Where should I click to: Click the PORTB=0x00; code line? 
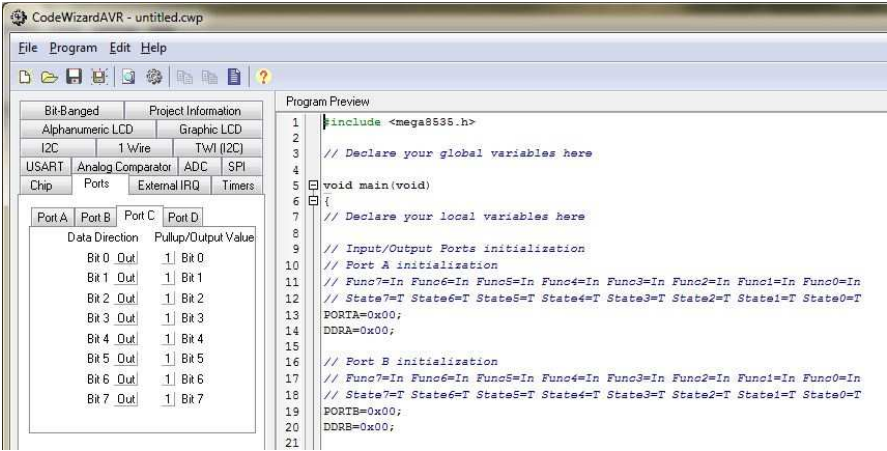coord(363,411)
